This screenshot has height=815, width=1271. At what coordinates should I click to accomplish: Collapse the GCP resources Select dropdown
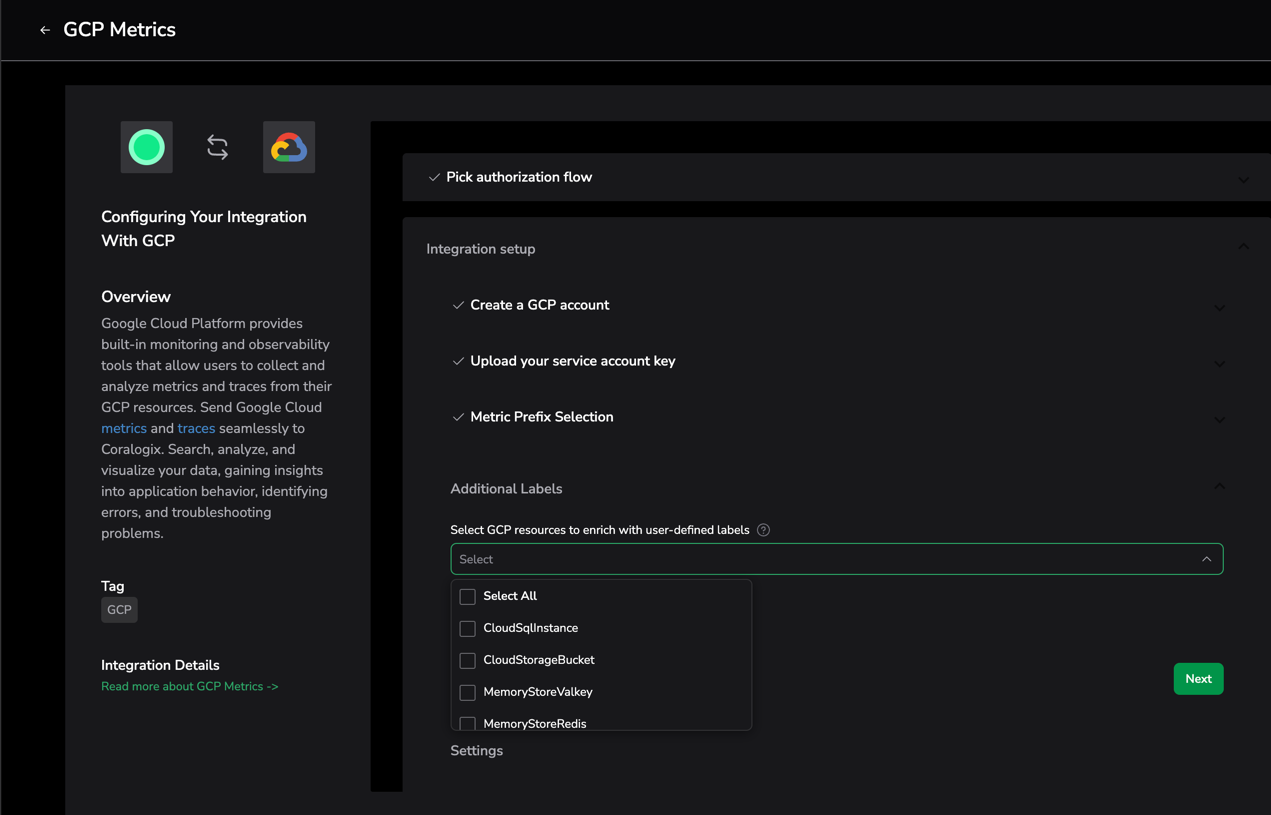click(x=1206, y=559)
